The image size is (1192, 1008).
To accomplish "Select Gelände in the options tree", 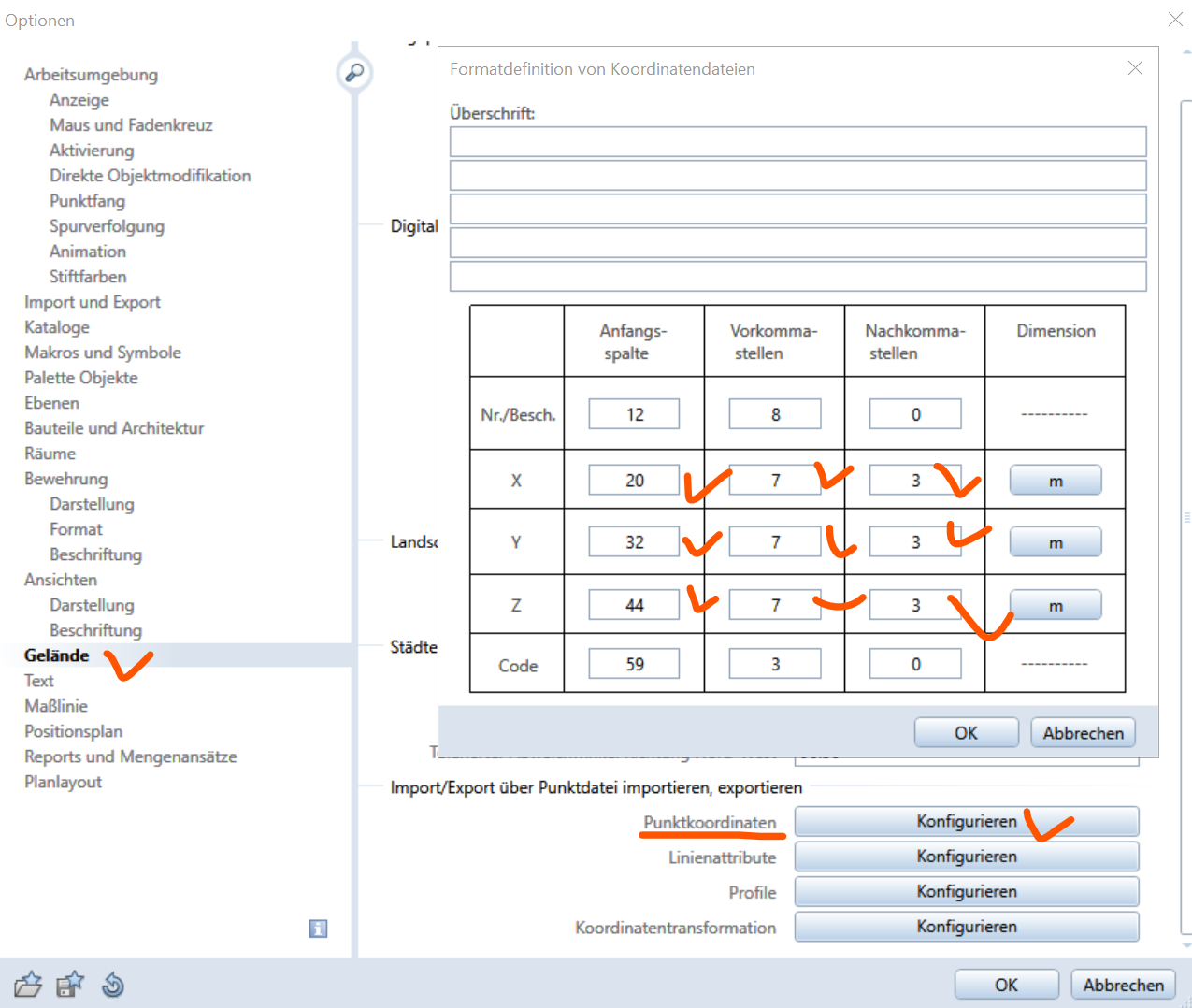I will [57, 655].
